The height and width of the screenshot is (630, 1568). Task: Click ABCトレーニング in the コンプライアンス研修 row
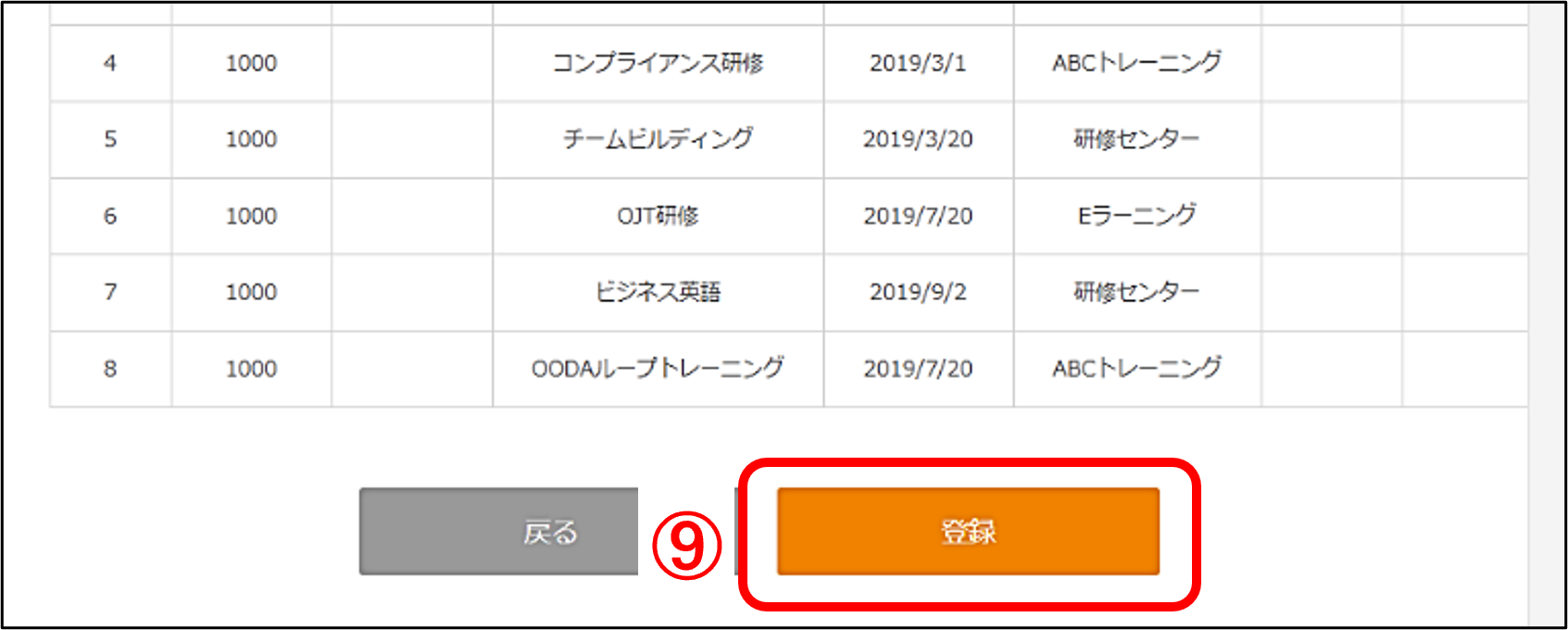coord(1136,63)
